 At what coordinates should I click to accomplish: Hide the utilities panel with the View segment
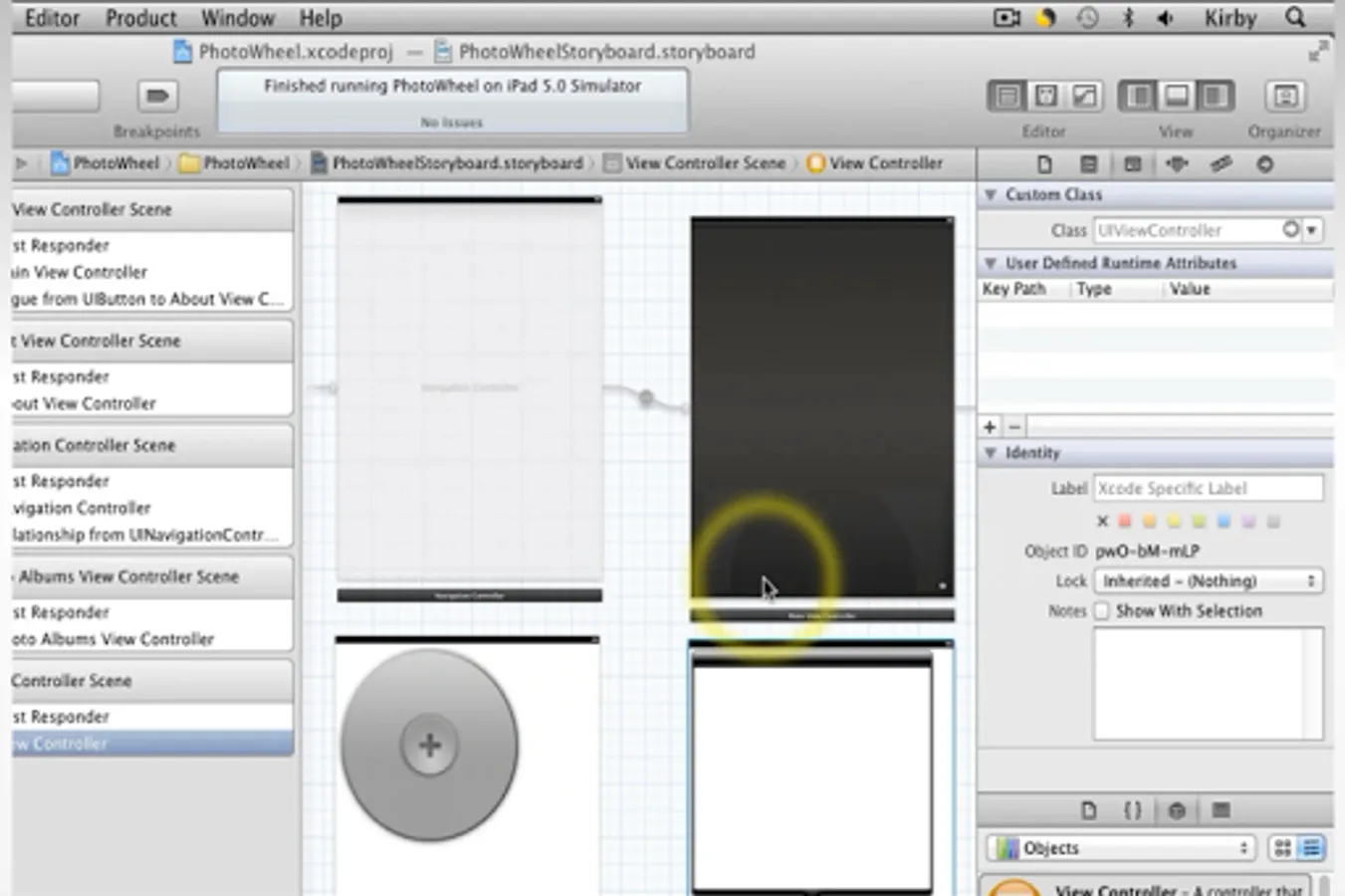1216,96
